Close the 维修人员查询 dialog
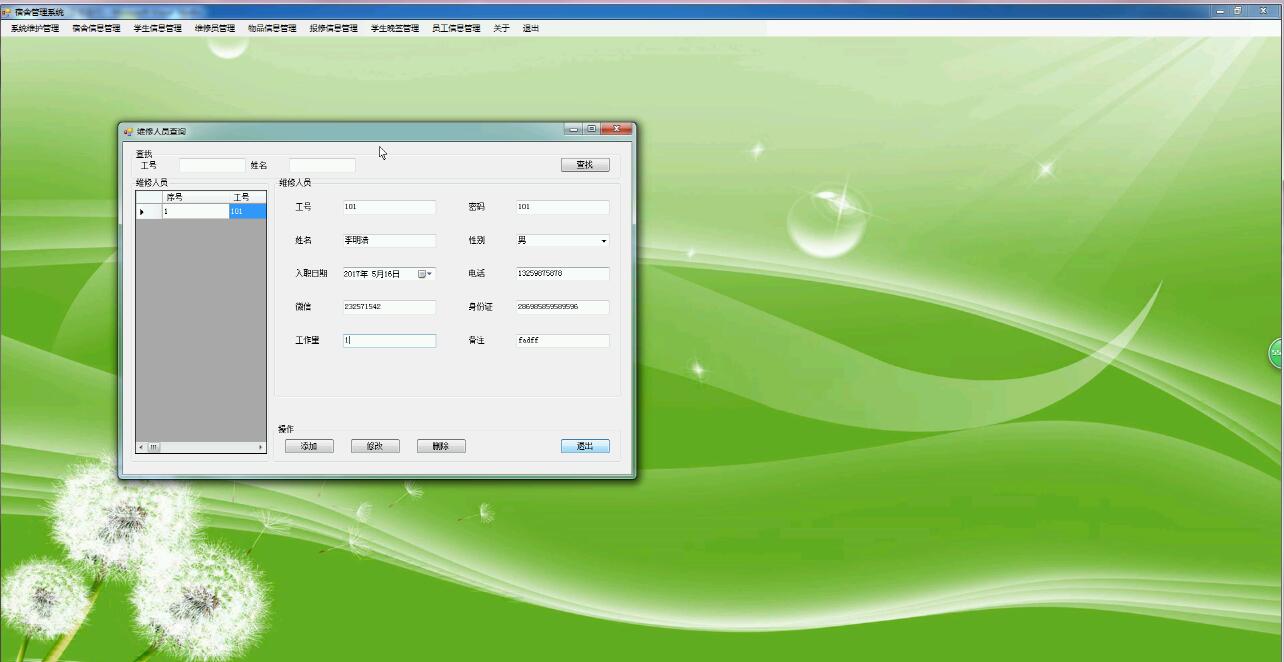 tap(617, 129)
